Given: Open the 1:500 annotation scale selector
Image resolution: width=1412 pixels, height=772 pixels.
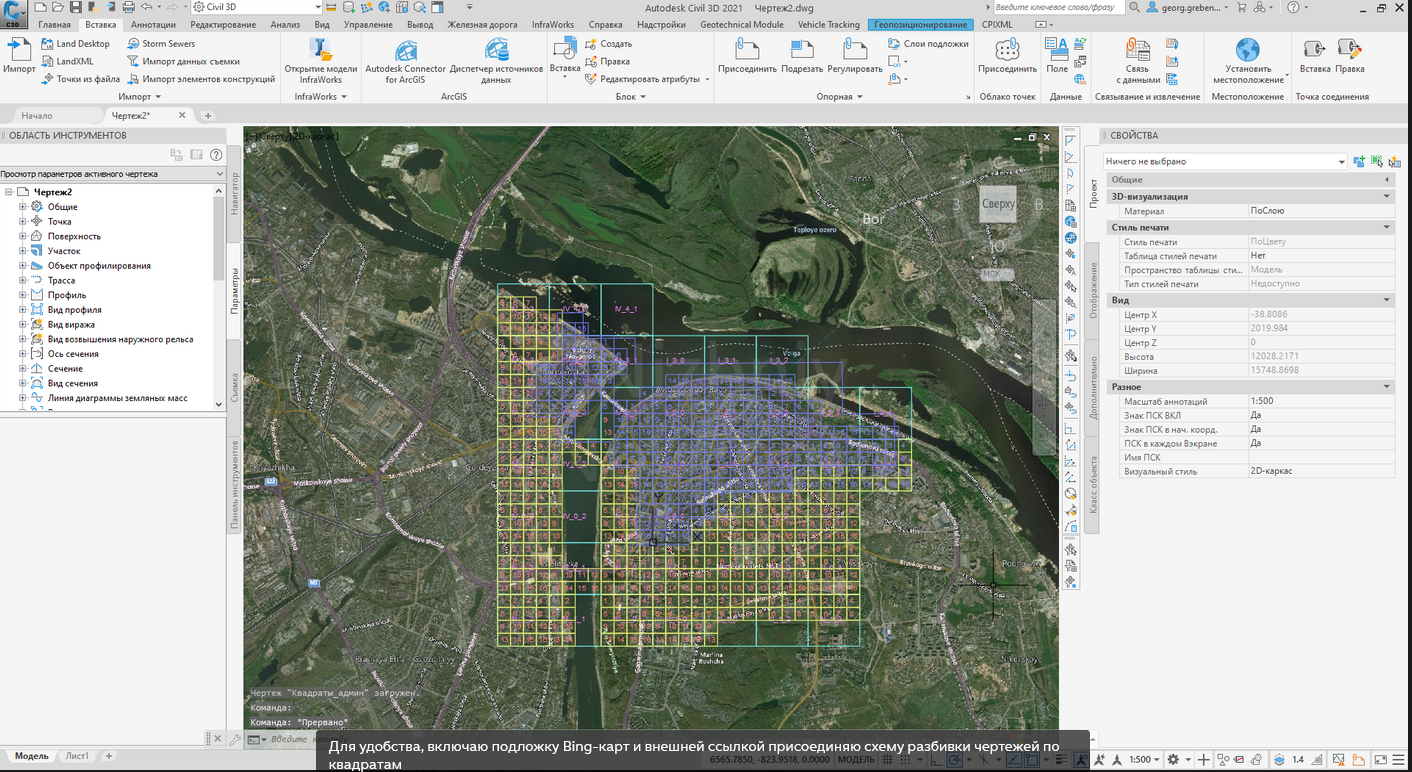Looking at the screenshot, I should [1144, 760].
